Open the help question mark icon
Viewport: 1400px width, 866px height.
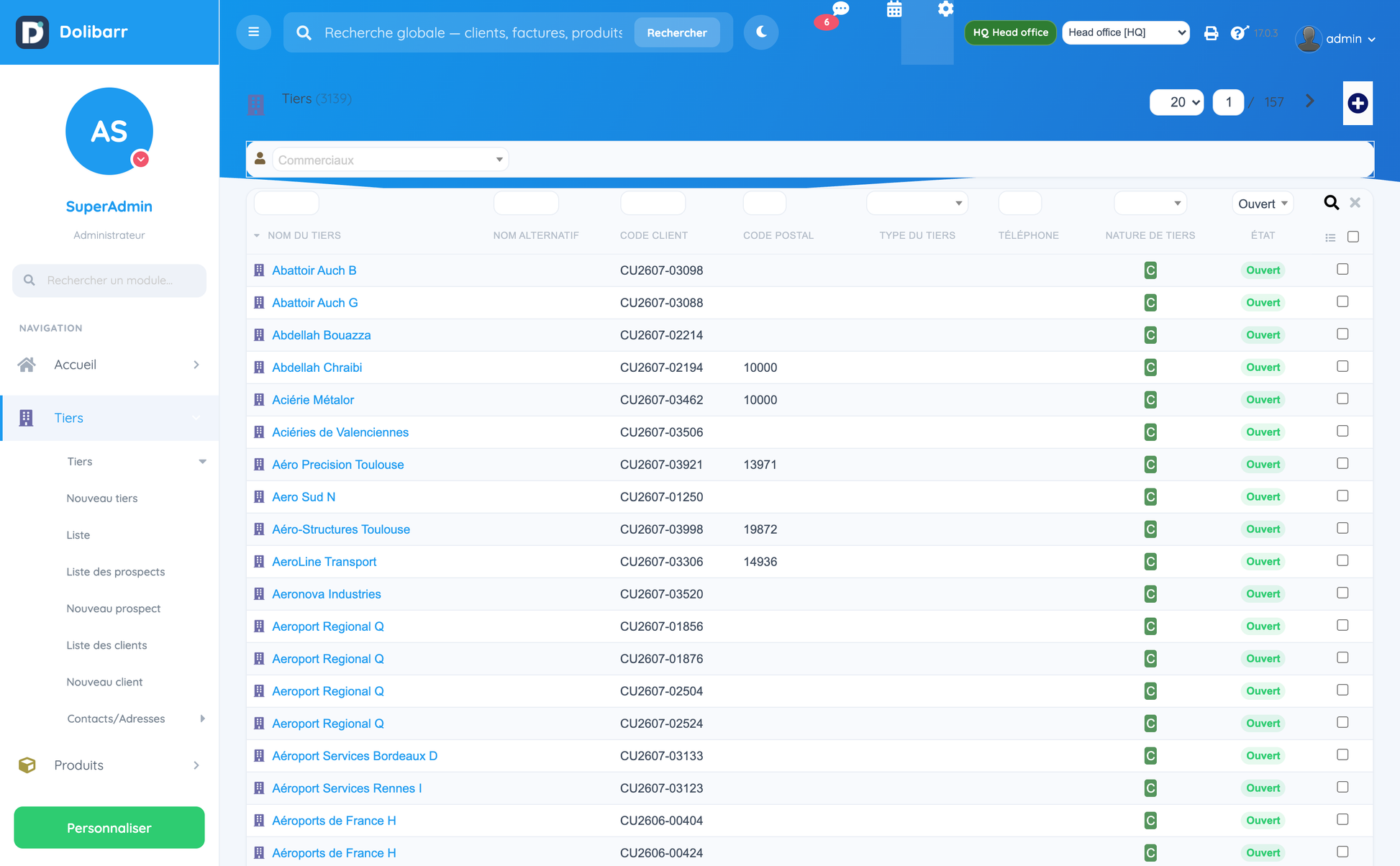(x=1239, y=33)
